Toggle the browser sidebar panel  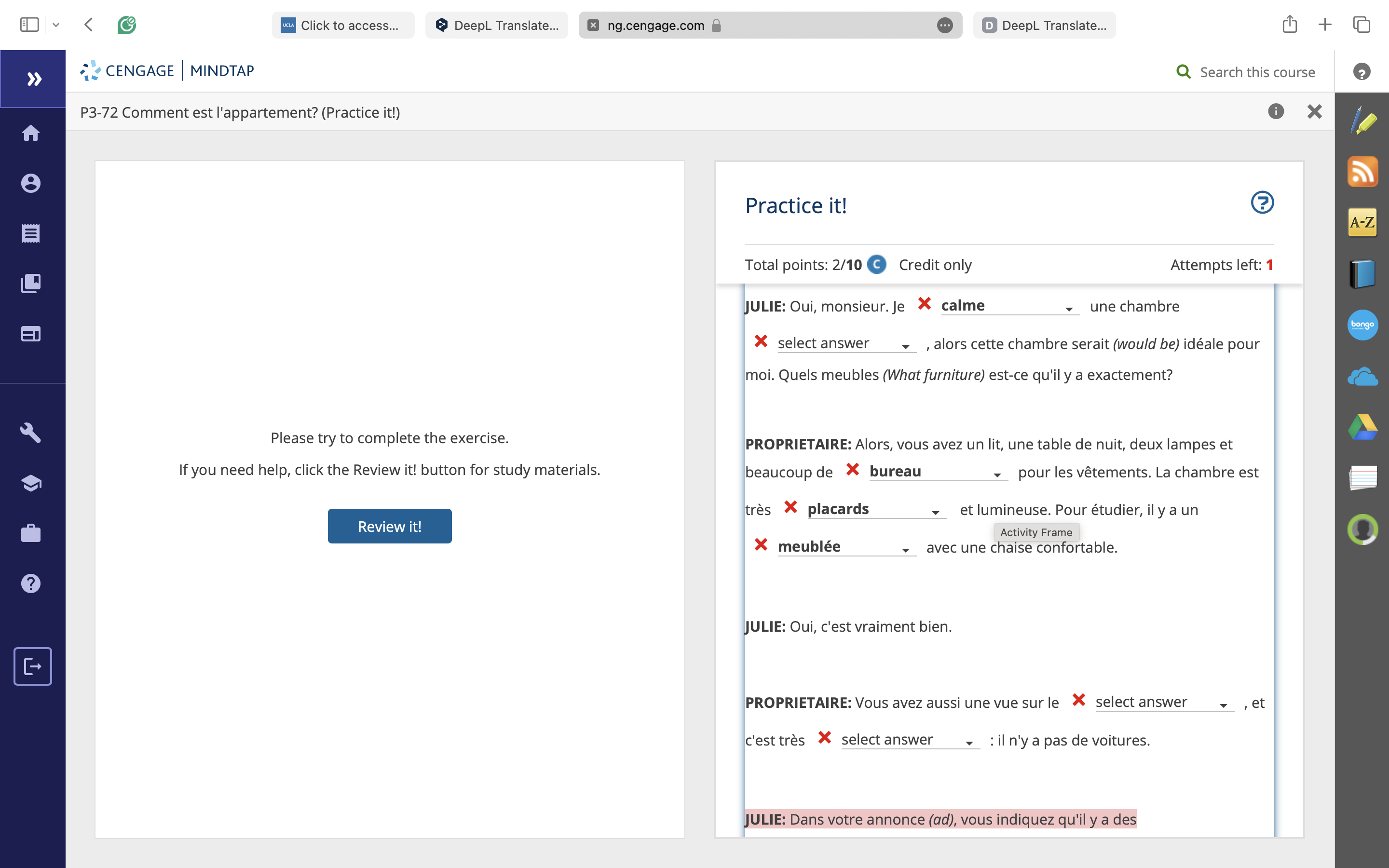29,25
